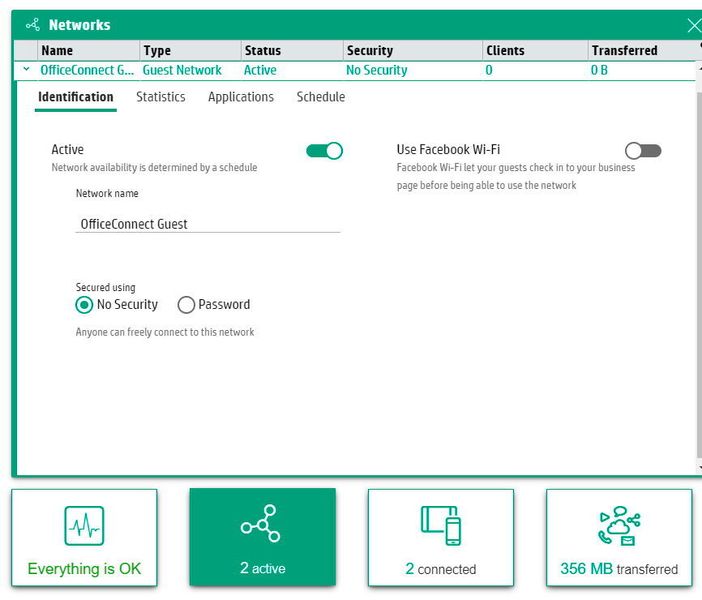
Task: Open the applications cloud transfer icon
Action: (x=620, y=526)
